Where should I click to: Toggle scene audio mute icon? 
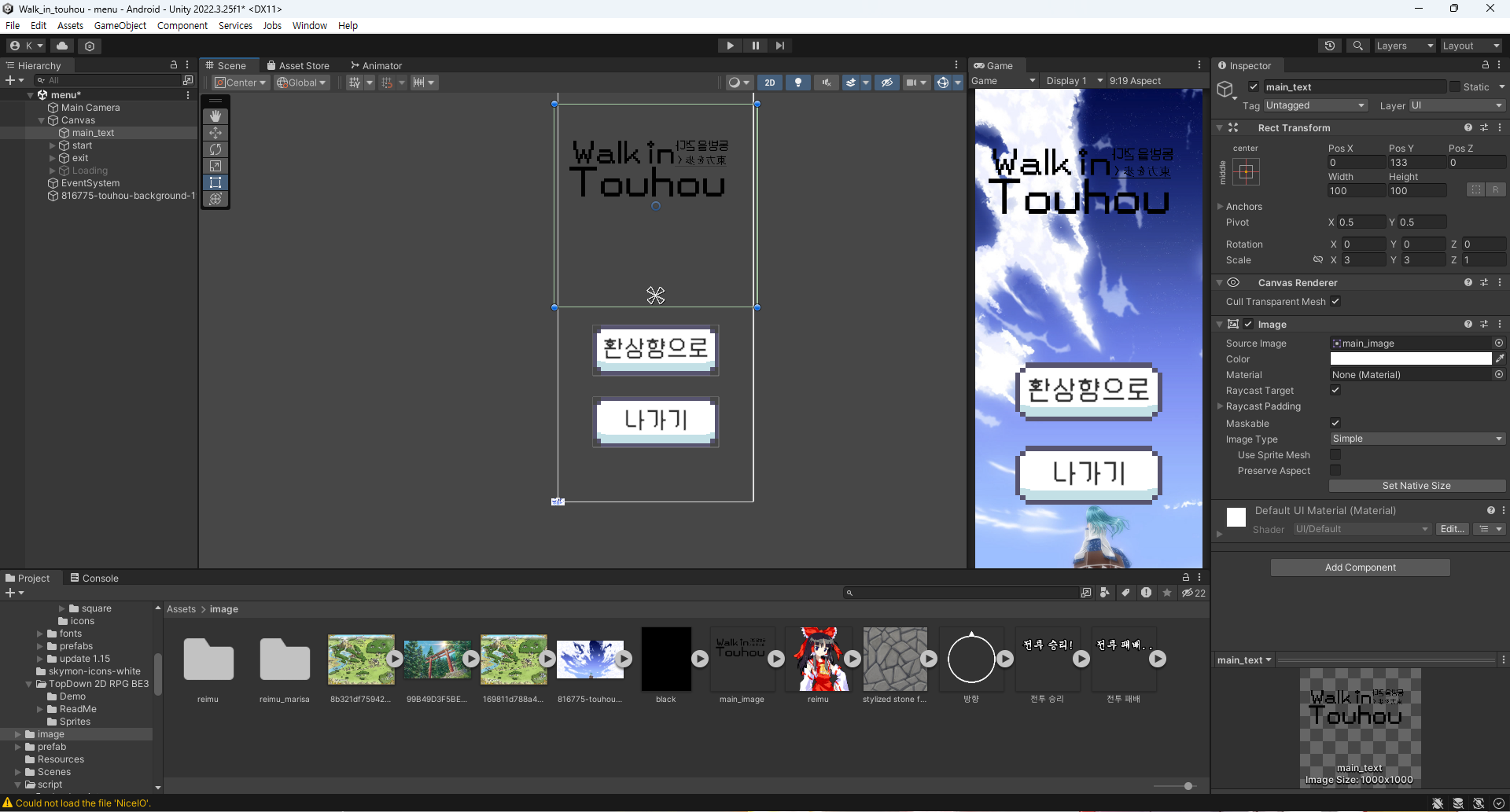[827, 83]
